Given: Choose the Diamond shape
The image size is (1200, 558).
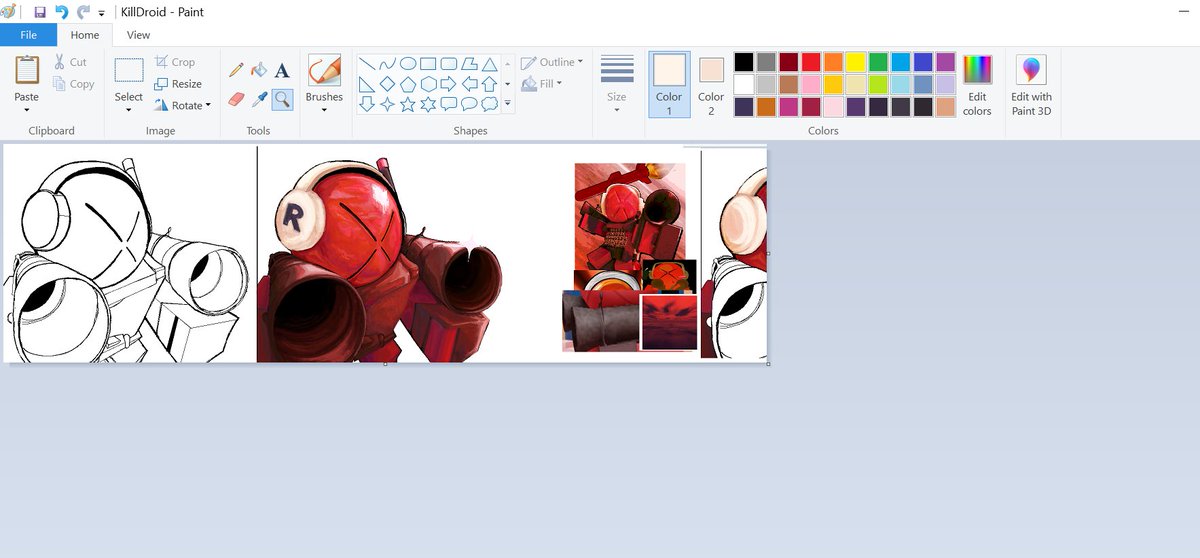Looking at the screenshot, I should (387, 83).
